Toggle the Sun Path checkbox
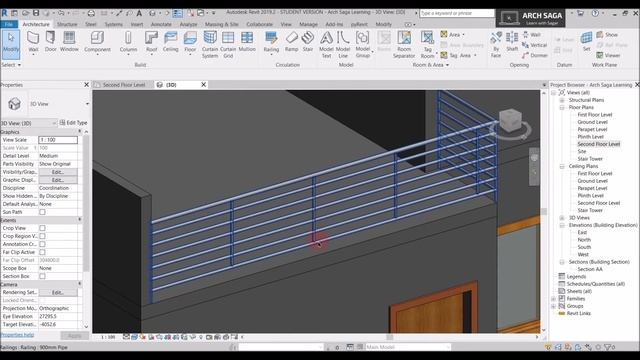The image size is (640, 360). coord(42,212)
